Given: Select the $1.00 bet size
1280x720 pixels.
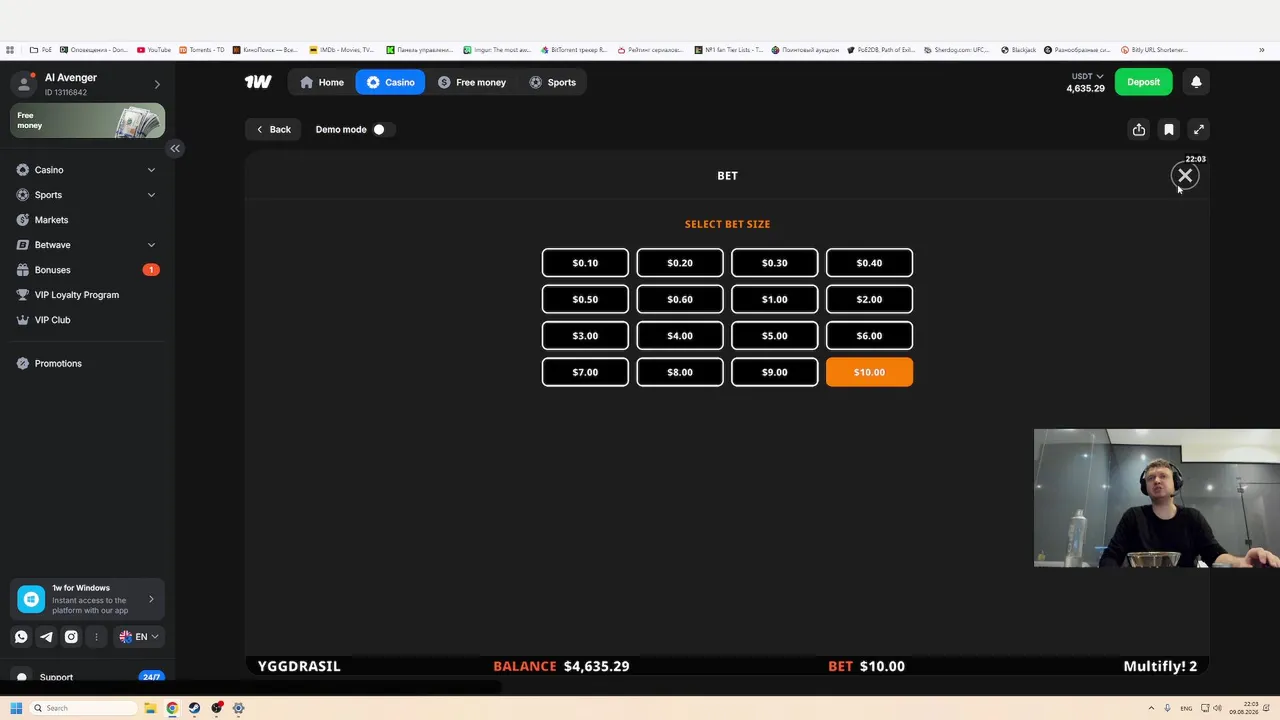Looking at the screenshot, I should click(x=774, y=299).
